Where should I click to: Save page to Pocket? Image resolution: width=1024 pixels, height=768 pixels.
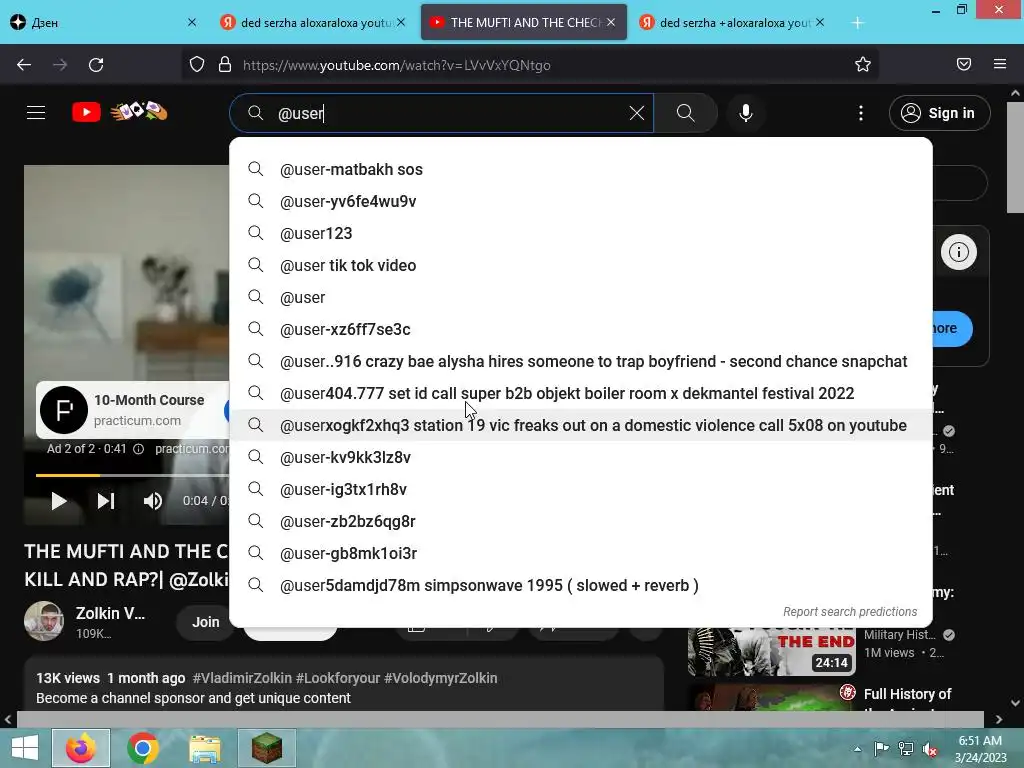point(964,65)
